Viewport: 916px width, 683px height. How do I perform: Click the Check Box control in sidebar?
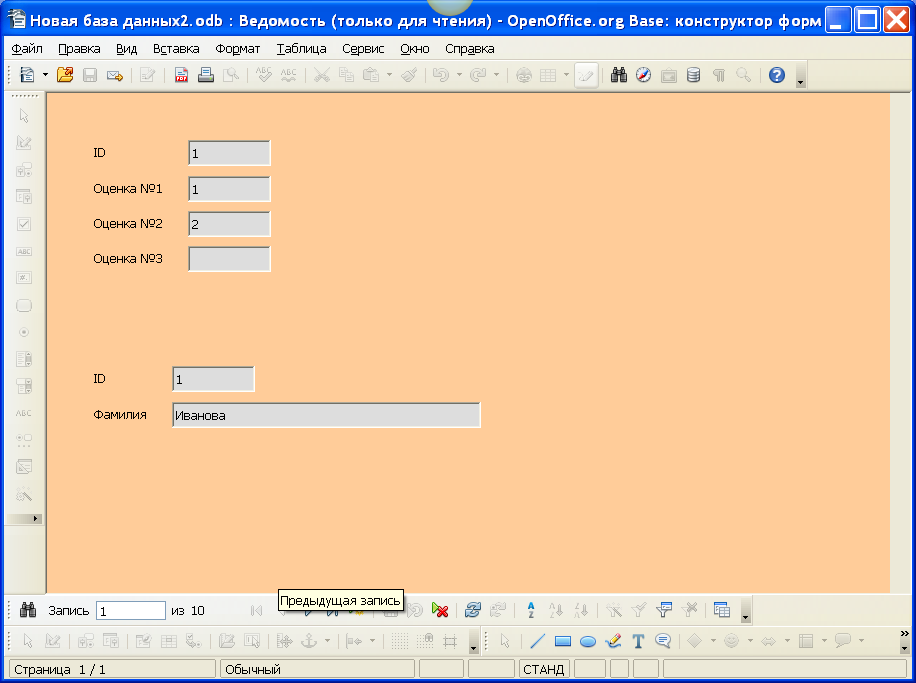coord(24,224)
